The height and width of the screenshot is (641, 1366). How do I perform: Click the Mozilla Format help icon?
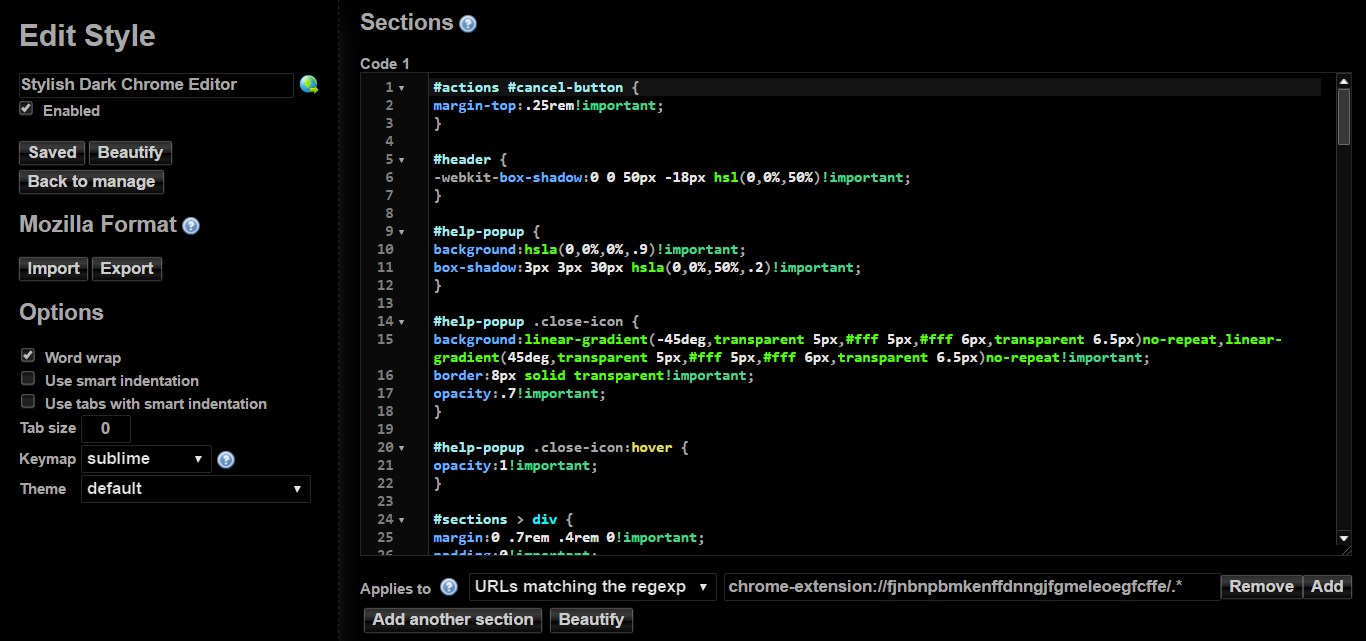190,224
